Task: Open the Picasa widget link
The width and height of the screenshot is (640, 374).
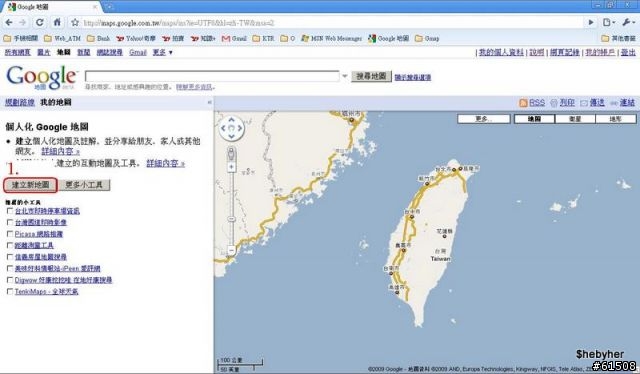Action: pyautogui.click(x=39, y=234)
